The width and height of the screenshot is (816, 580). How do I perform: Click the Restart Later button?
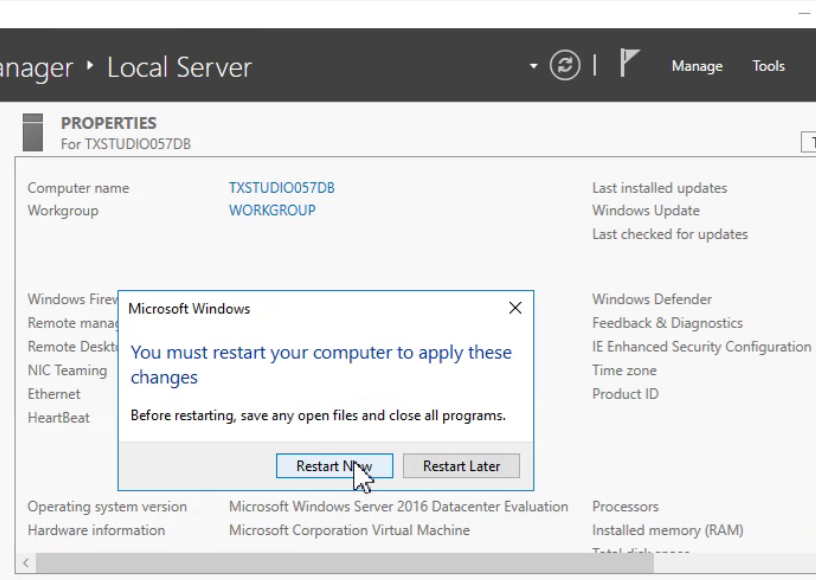click(461, 466)
